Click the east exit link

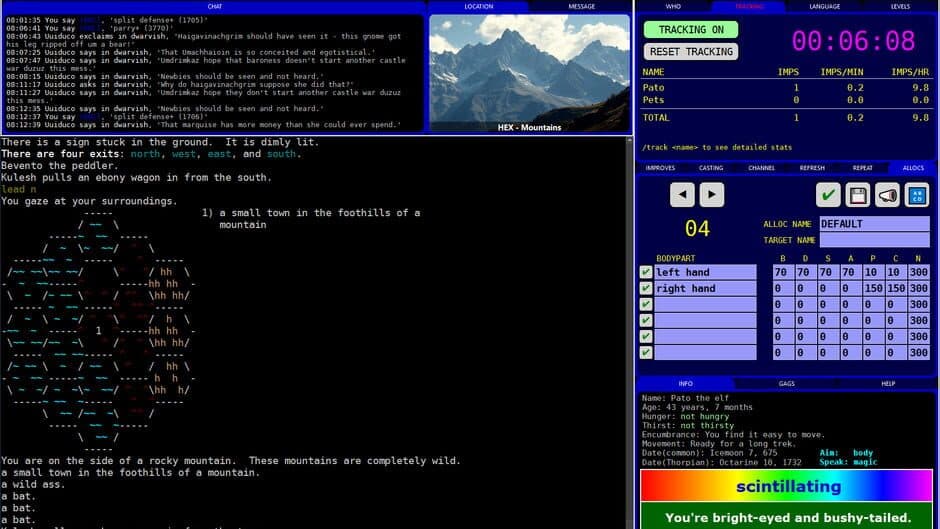(x=219, y=154)
